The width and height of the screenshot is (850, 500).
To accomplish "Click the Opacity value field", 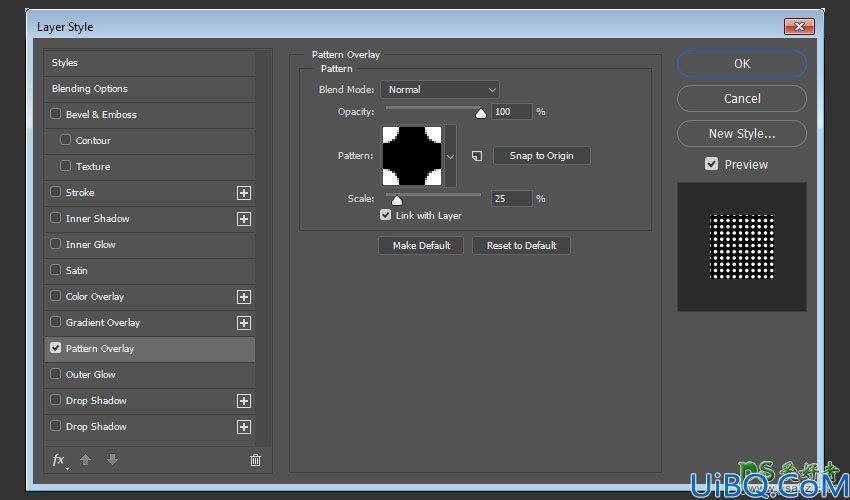I will 512,112.
